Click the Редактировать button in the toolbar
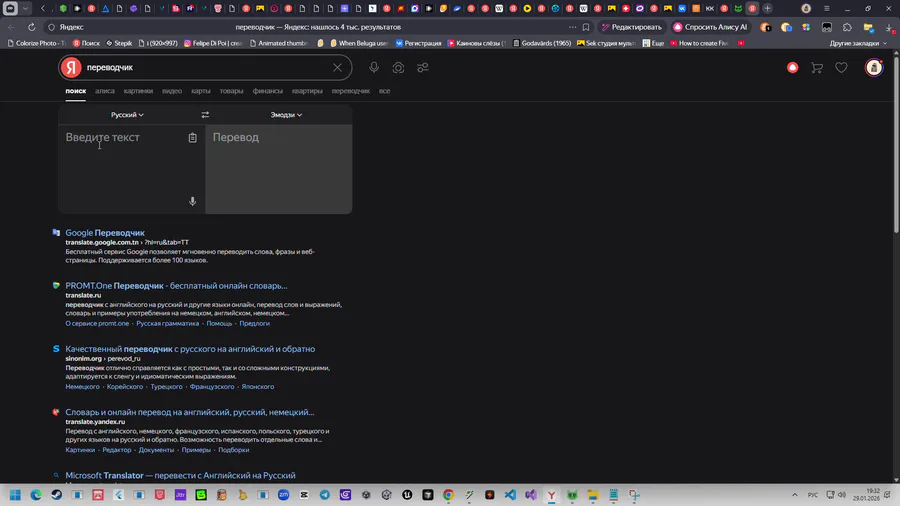This screenshot has width=900, height=506. [x=631, y=27]
